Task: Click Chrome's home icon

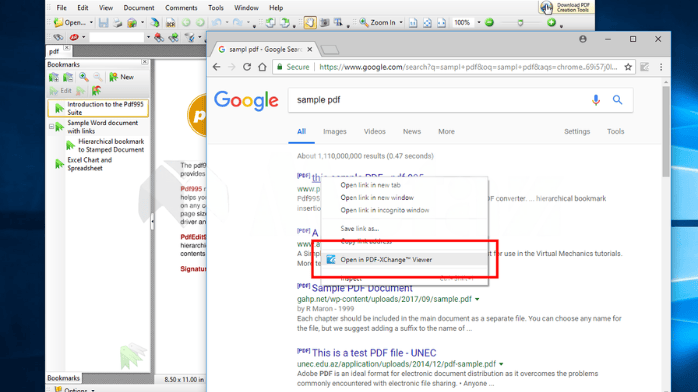Action: [x=262, y=67]
